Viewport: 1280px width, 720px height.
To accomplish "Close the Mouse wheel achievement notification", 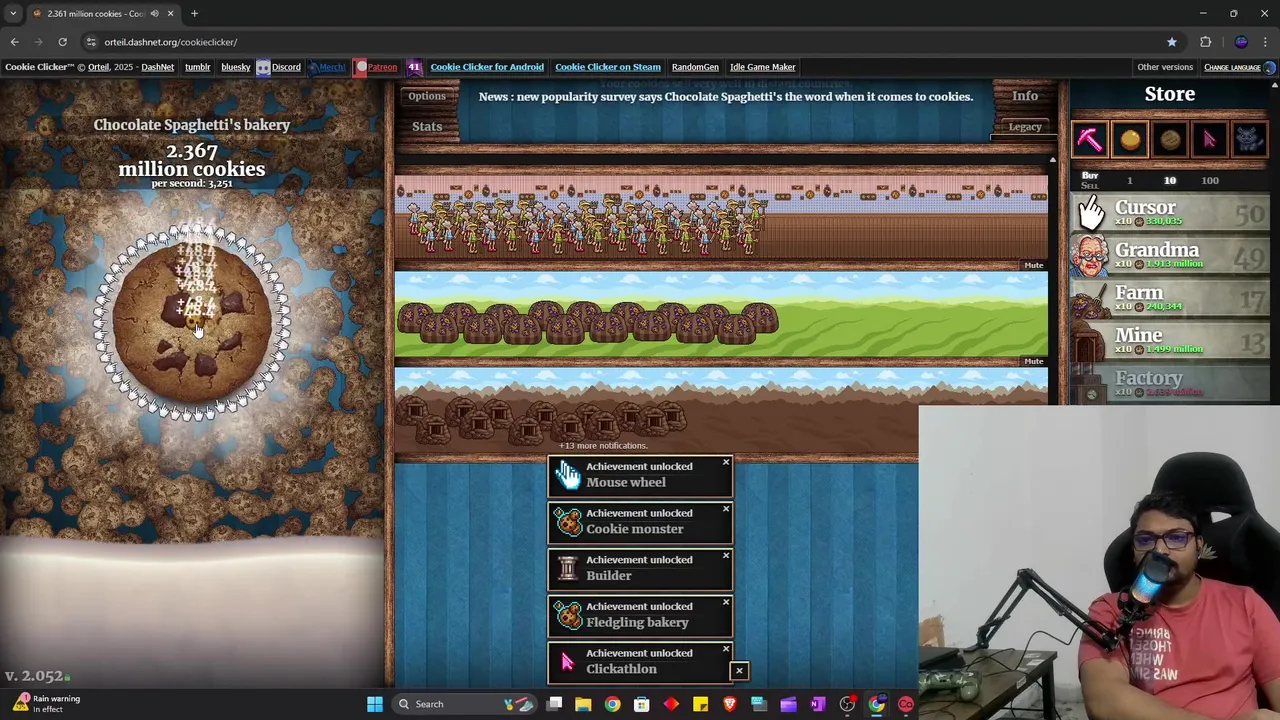I will pyautogui.click(x=726, y=463).
